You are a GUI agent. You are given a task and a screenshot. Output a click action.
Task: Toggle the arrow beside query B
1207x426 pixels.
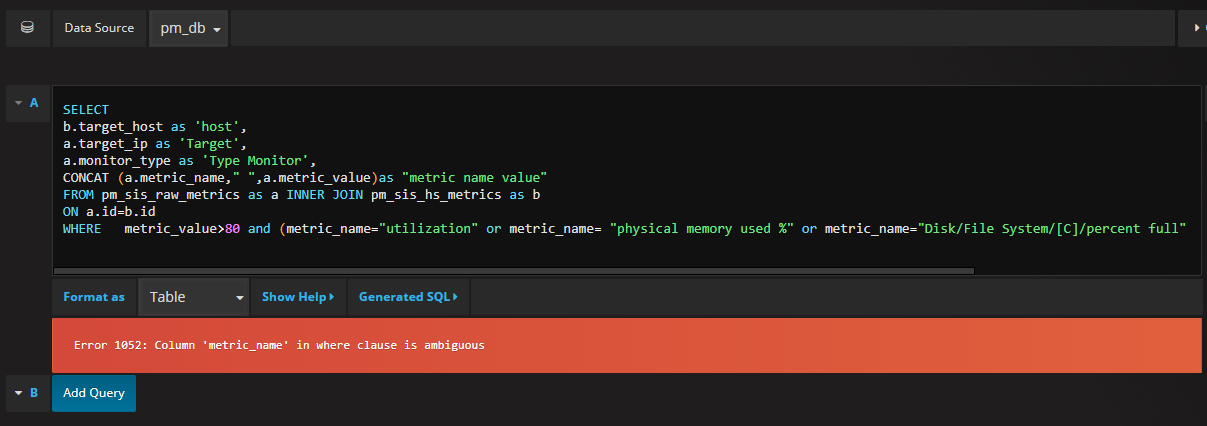click(18, 393)
